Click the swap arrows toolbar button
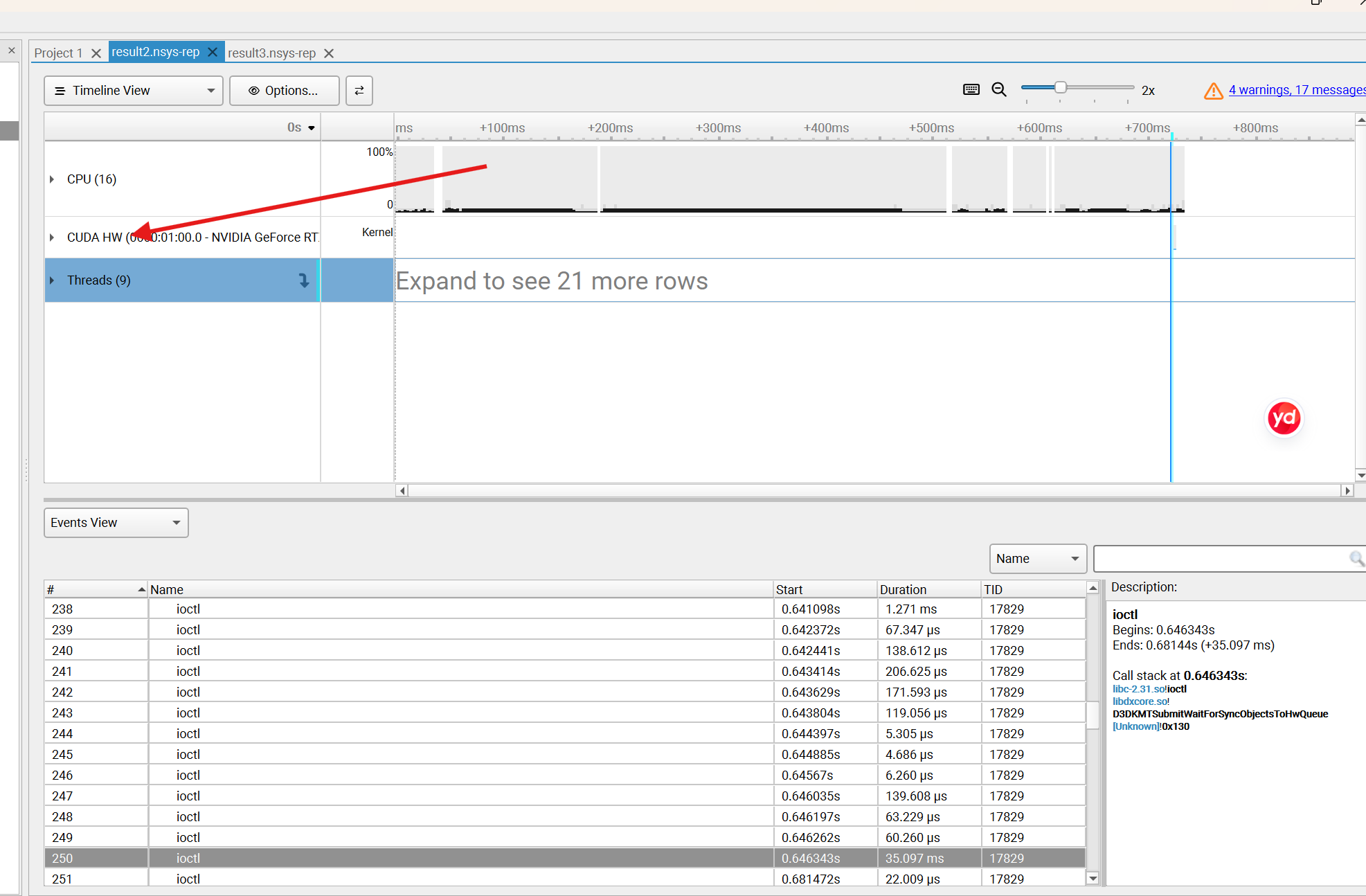This screenshot has height=896, width=1366. [359, 91]
